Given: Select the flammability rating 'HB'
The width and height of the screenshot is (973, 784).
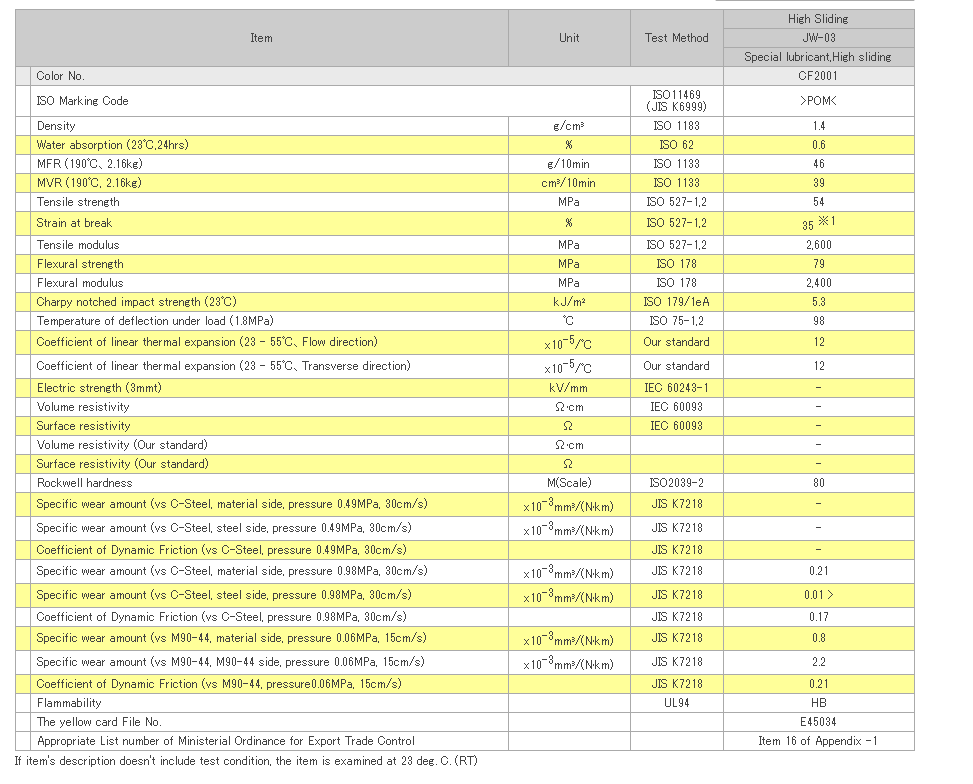Looking at the screenshot, I should (818, 703).
